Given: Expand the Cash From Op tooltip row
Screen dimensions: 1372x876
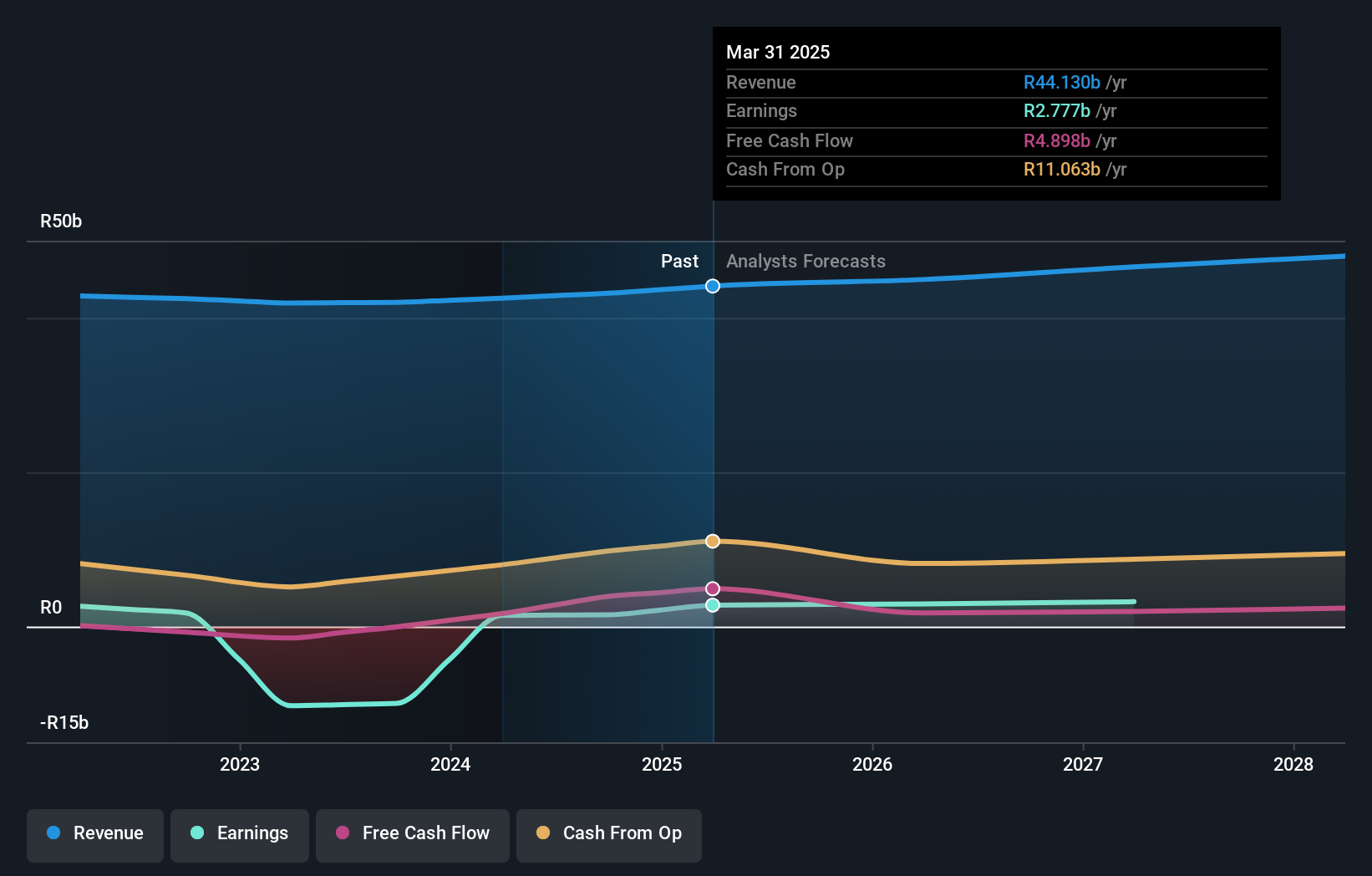Looking at the screenshot, I should (x=994, y=169).
